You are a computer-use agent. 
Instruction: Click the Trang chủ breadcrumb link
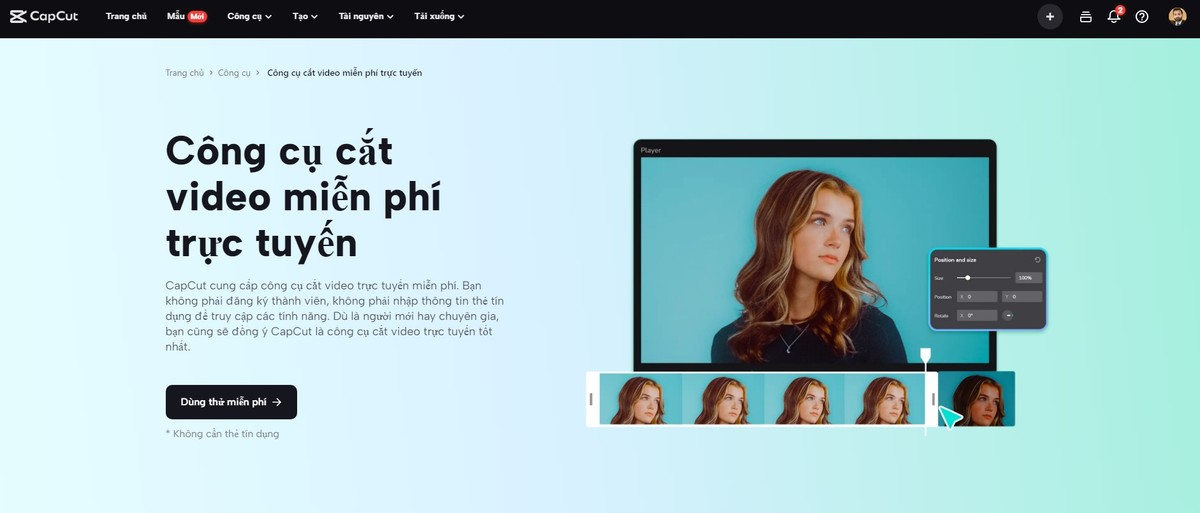click(x=184, y=73)
